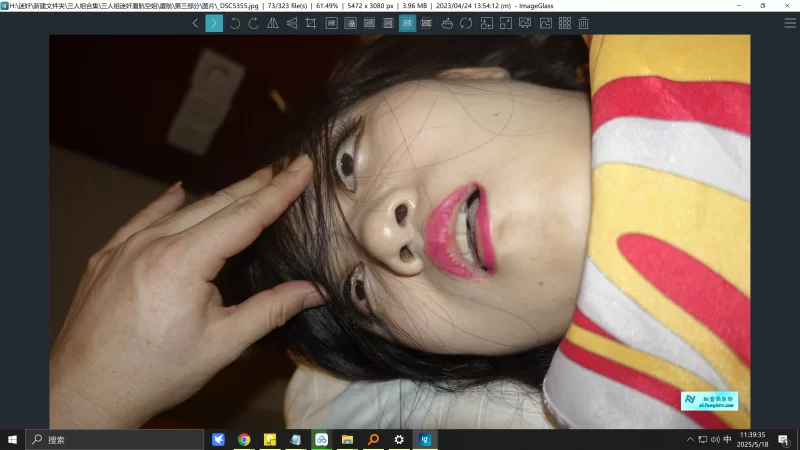Open the Windows Start menu
Viewport: 800px width, 450px height.
click(x=12, y=440)
